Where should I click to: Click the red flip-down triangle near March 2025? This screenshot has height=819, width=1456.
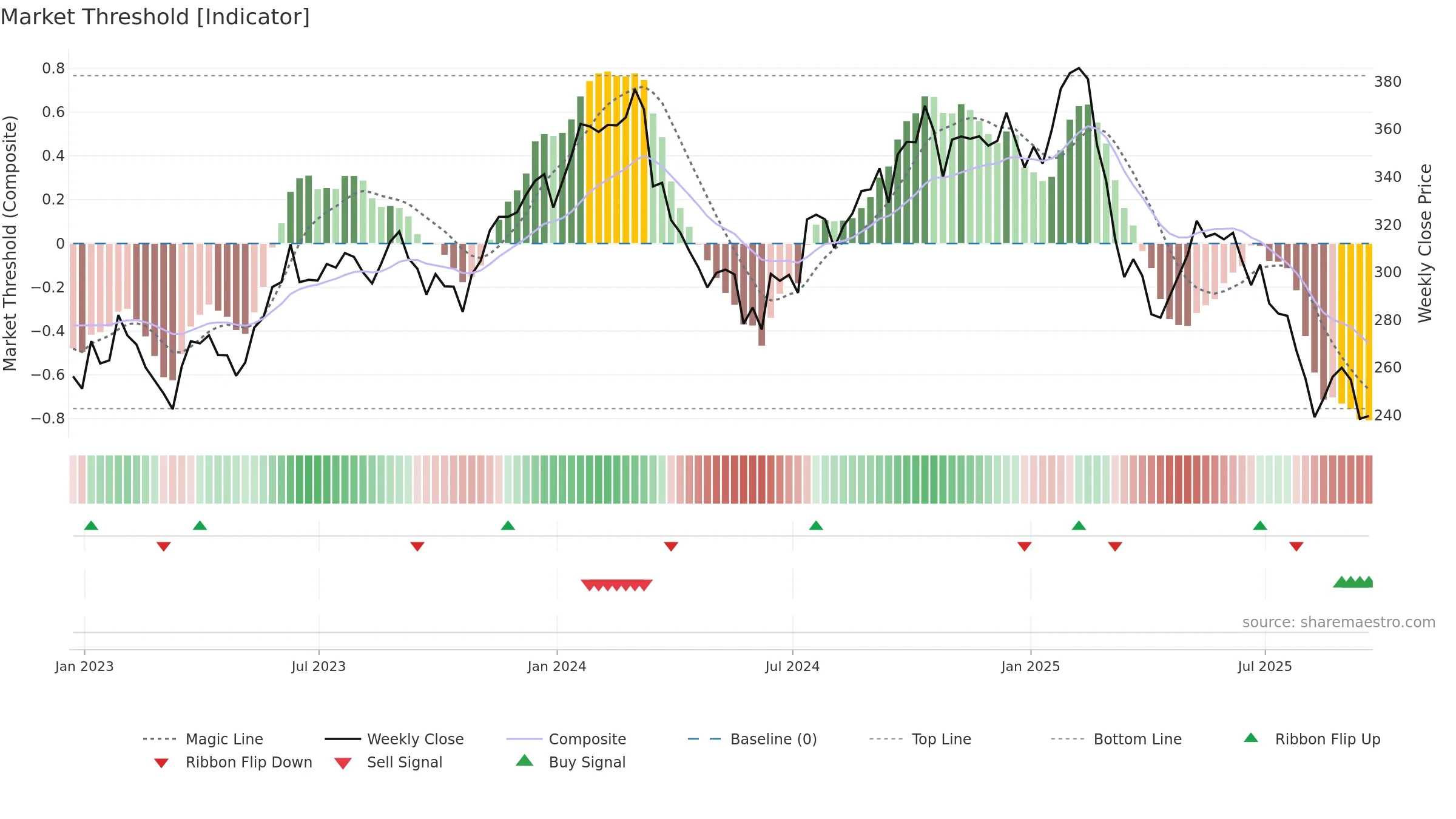[1115, 547]
